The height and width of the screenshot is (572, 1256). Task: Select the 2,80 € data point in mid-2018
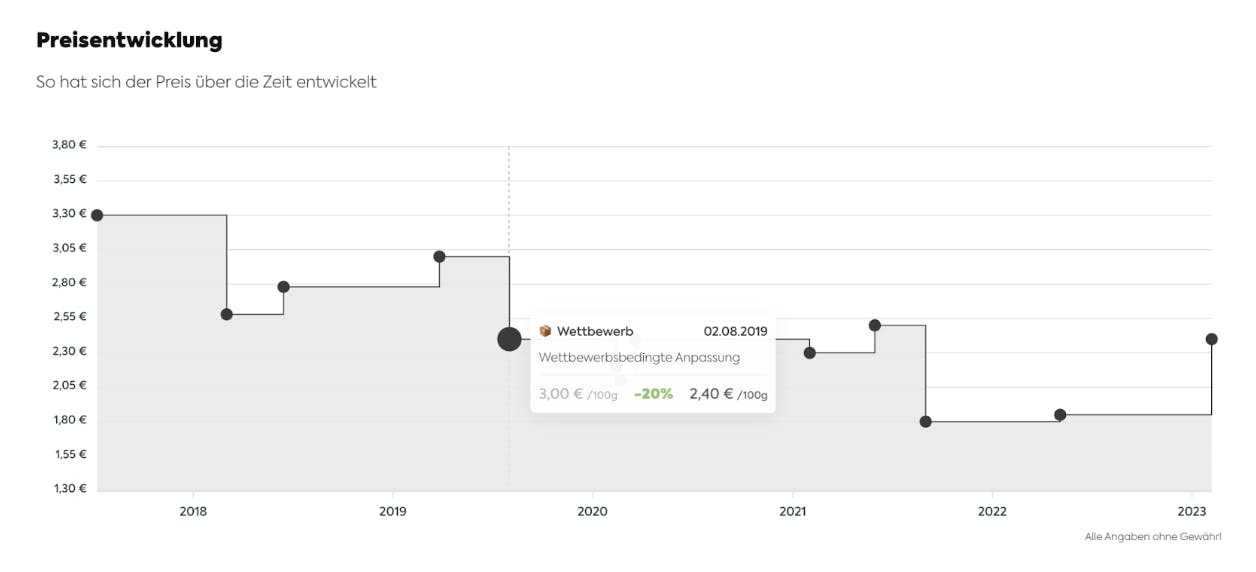click(284, 287)
